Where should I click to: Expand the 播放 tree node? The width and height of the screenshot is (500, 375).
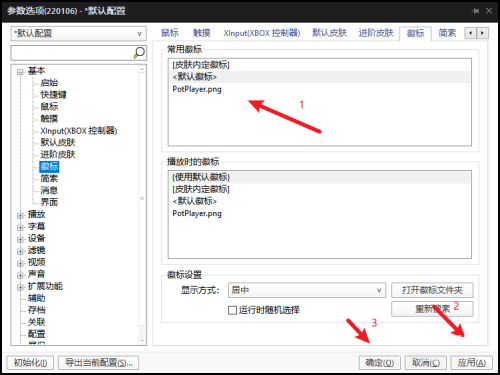point(21,215)
